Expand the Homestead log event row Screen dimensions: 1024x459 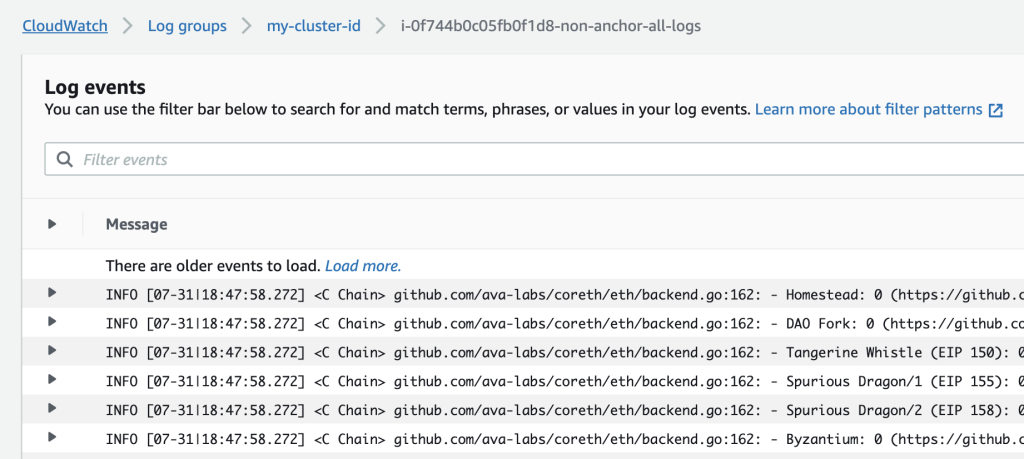point(52,293)
